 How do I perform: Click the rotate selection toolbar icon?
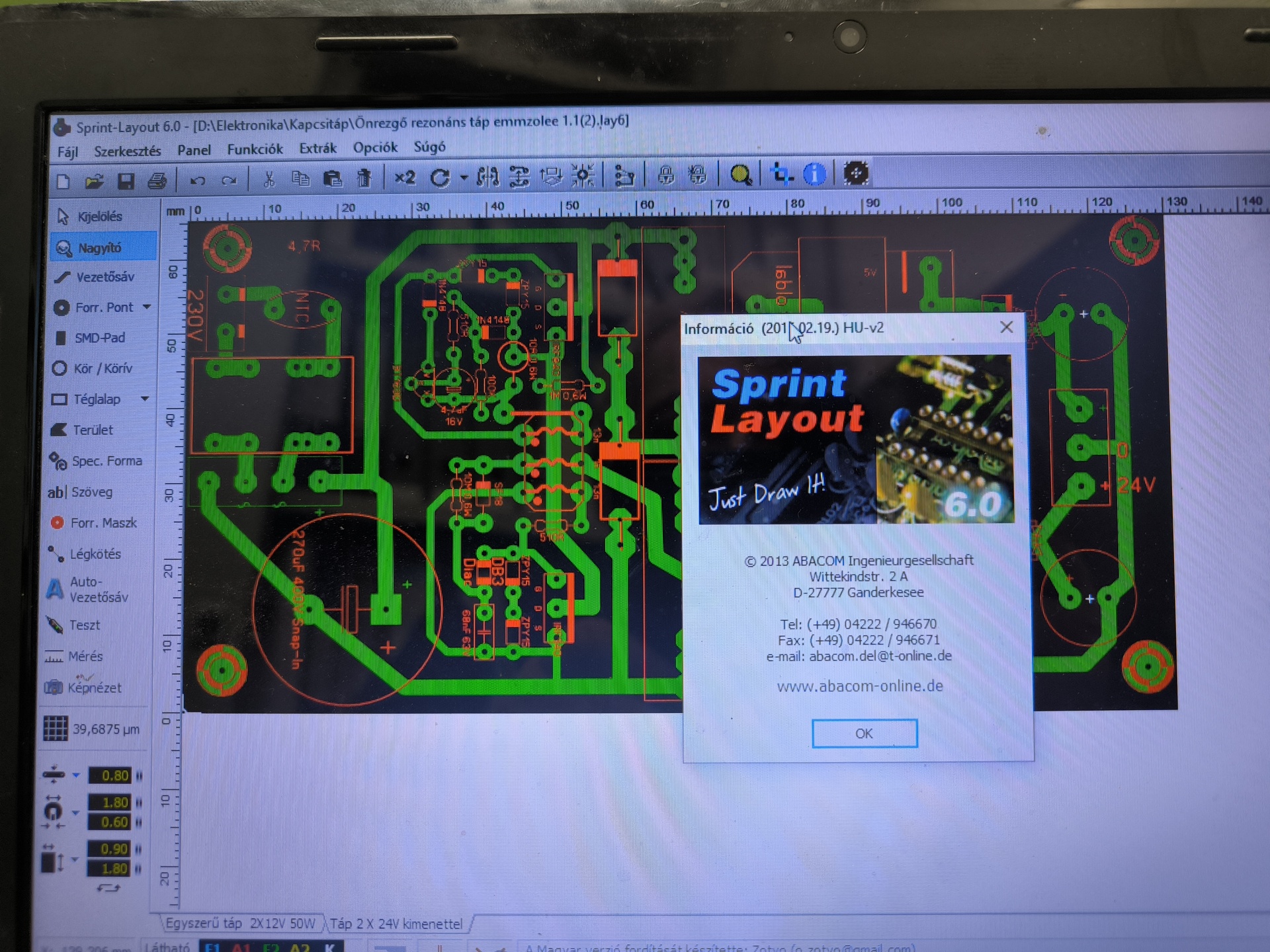point(441,177)
